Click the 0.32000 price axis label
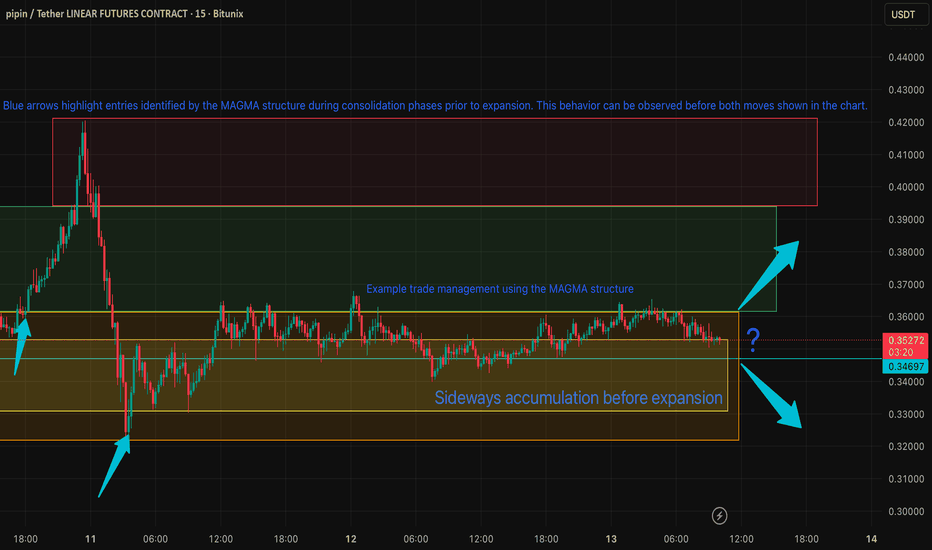932x550 pixels. click(906, 447)
